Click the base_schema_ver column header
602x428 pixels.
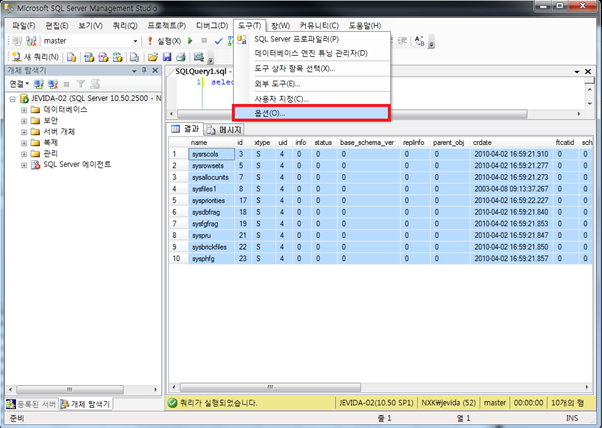click(369, 142)
